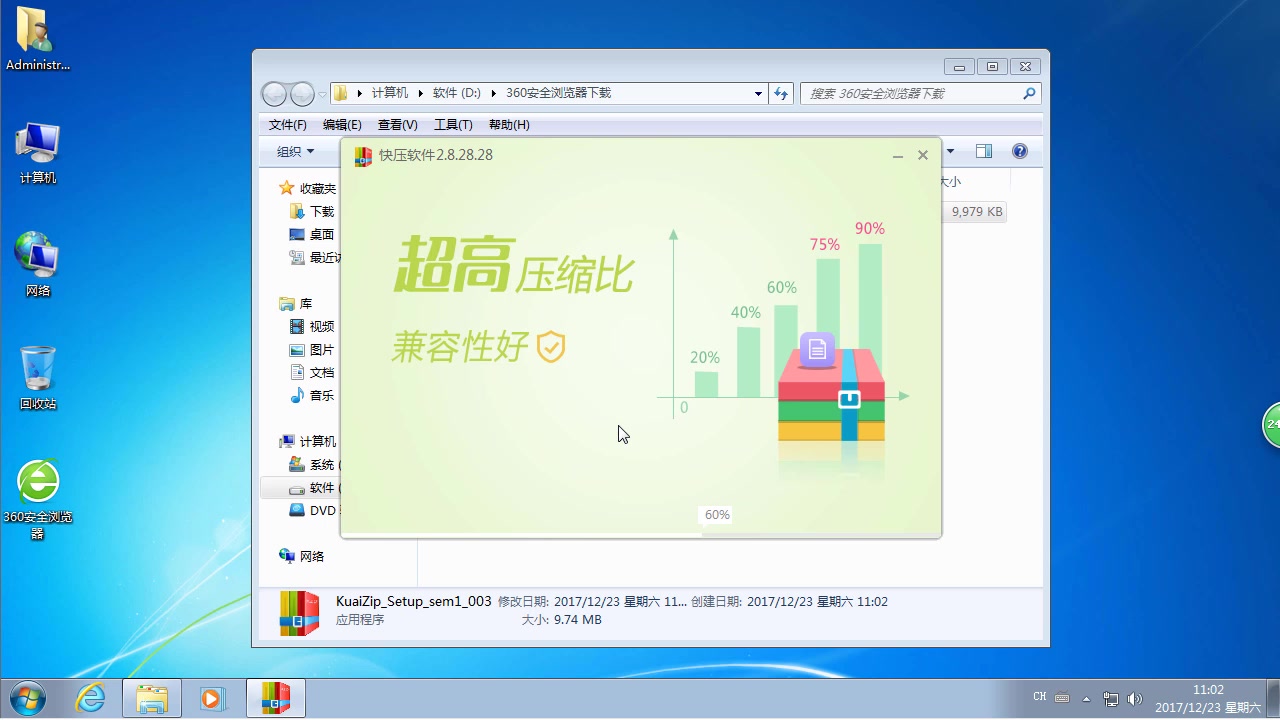Show hidden tray icons arrow
The height and width of the screenshot is (720, 1280).
(1087, 698)
